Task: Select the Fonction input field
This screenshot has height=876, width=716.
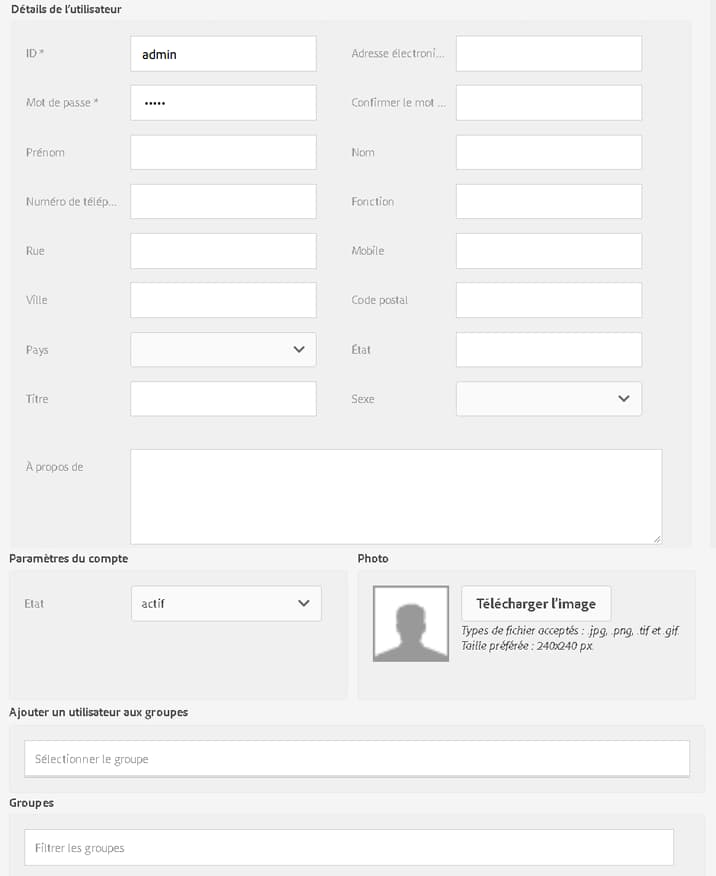Action: (548, 201)
